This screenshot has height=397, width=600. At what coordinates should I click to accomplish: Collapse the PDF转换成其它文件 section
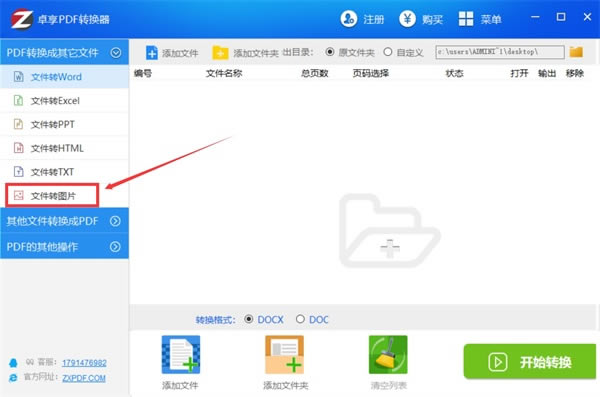click(116, 52)
